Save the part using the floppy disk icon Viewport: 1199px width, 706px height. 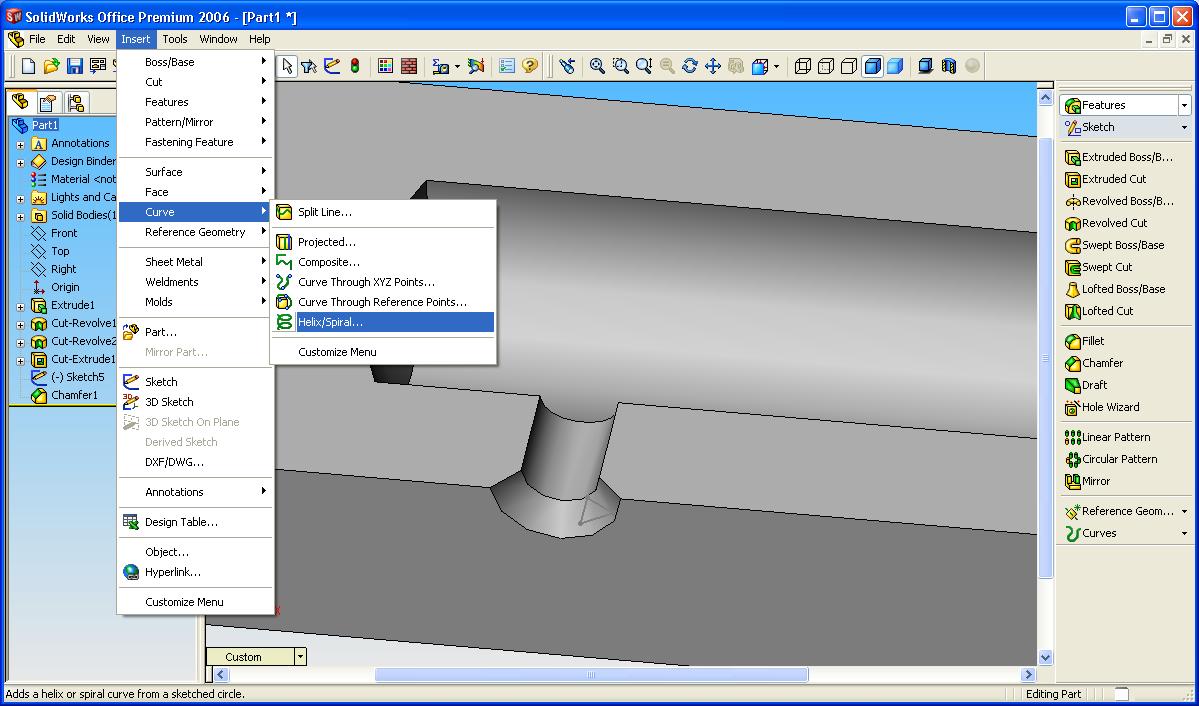[74, 67]
